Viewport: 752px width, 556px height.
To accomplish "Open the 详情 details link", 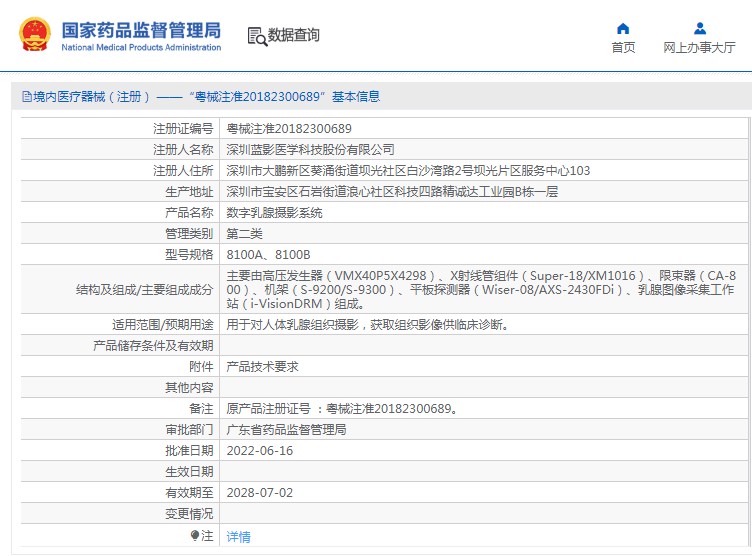I will [x=238, y=537].
